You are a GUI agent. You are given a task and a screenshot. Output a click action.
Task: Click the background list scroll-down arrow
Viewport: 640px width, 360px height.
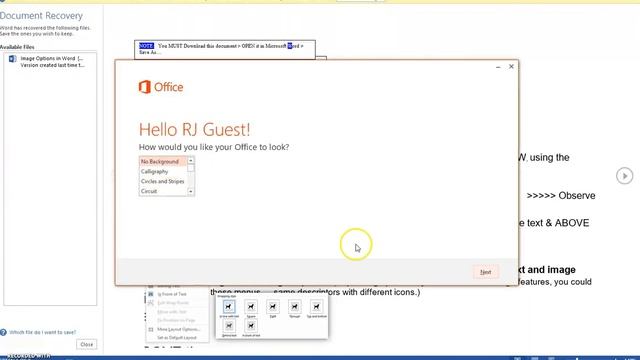click(x=191, y=191)
